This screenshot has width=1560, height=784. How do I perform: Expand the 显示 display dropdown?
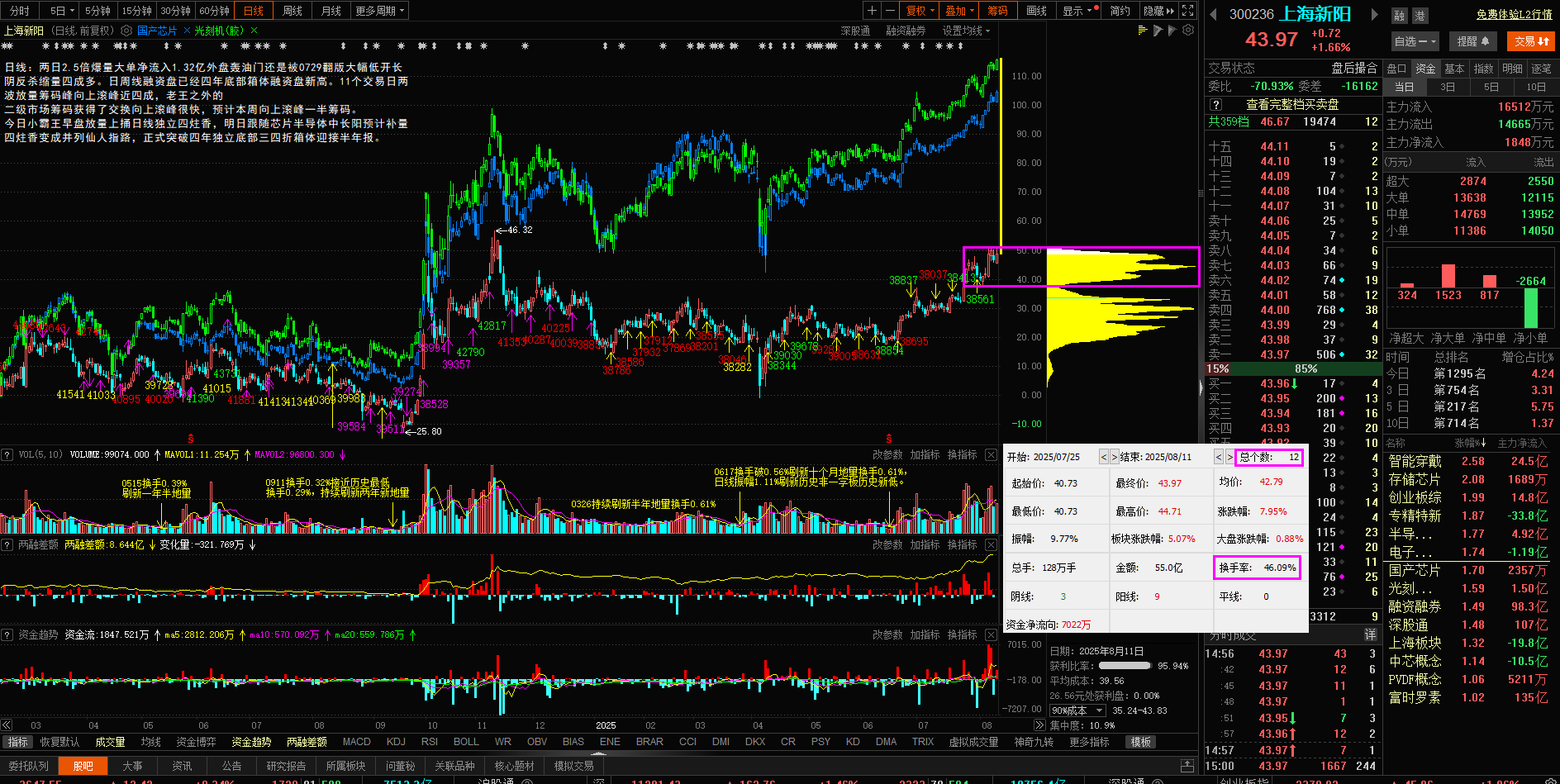(x=1080, y=11)
